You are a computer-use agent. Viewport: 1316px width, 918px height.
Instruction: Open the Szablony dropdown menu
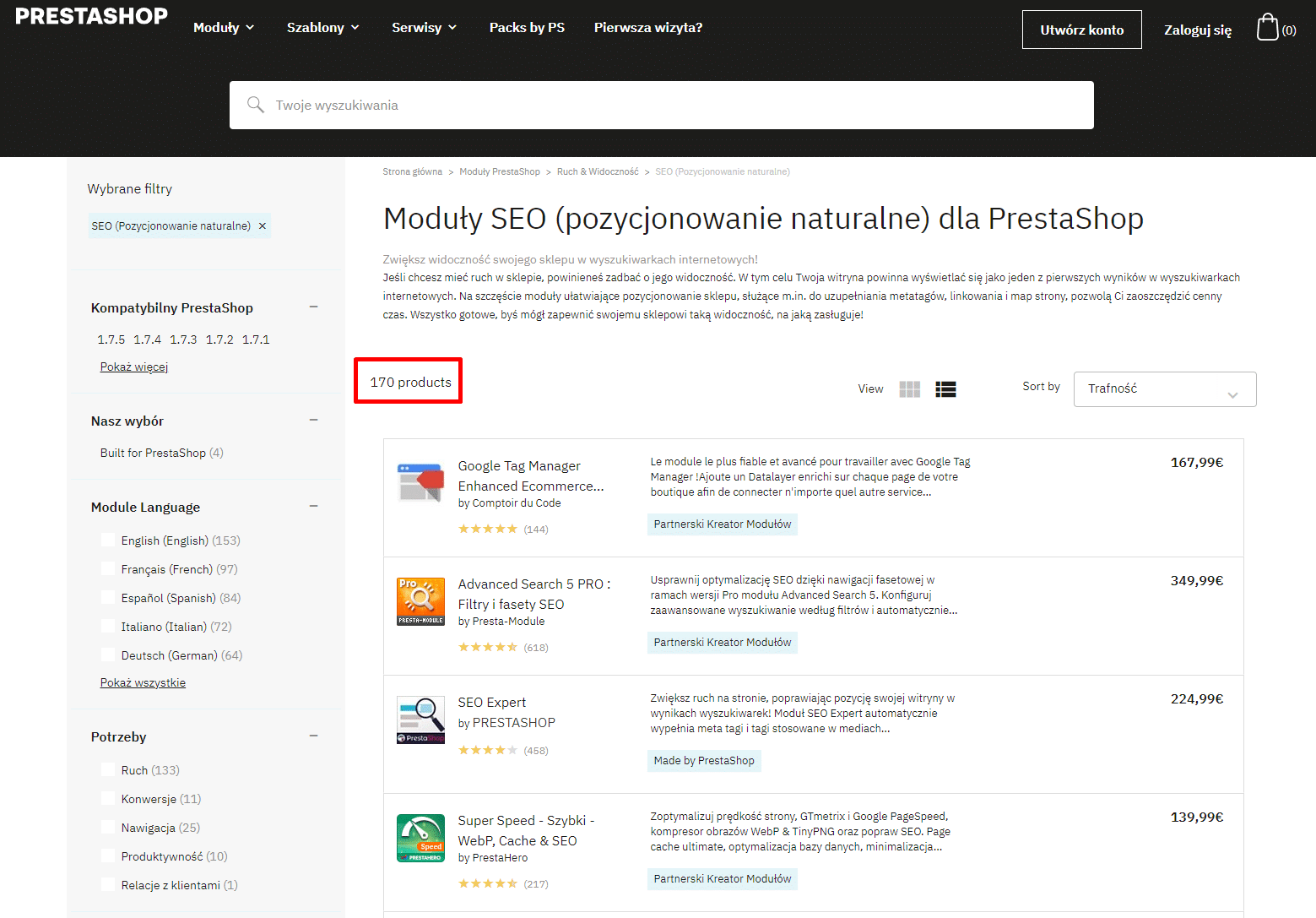(x=323, y=28)
